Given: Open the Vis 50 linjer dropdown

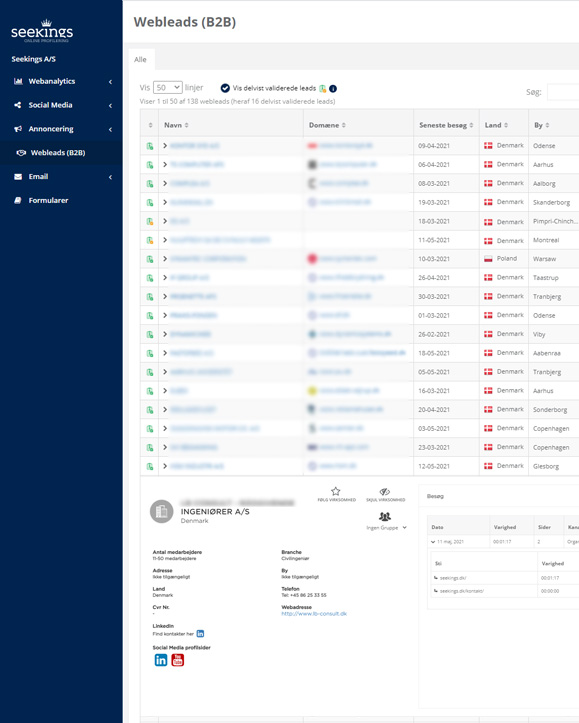Looking at the screenshot, I should pos(168,88).
